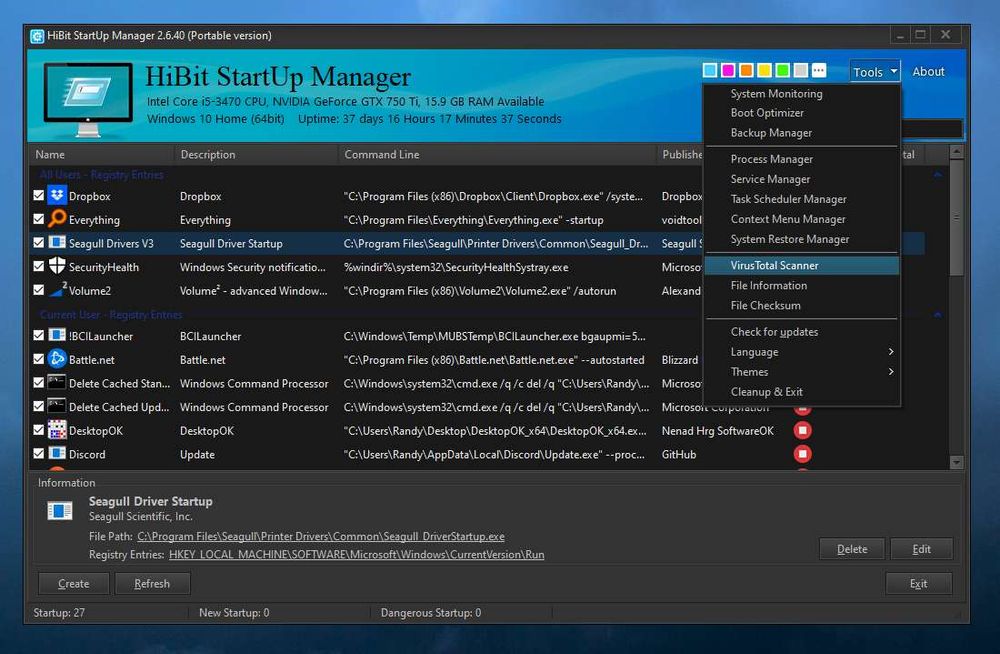The image size is (1000, 654).
Task: Open Service Manager
Action: point(802,179)
